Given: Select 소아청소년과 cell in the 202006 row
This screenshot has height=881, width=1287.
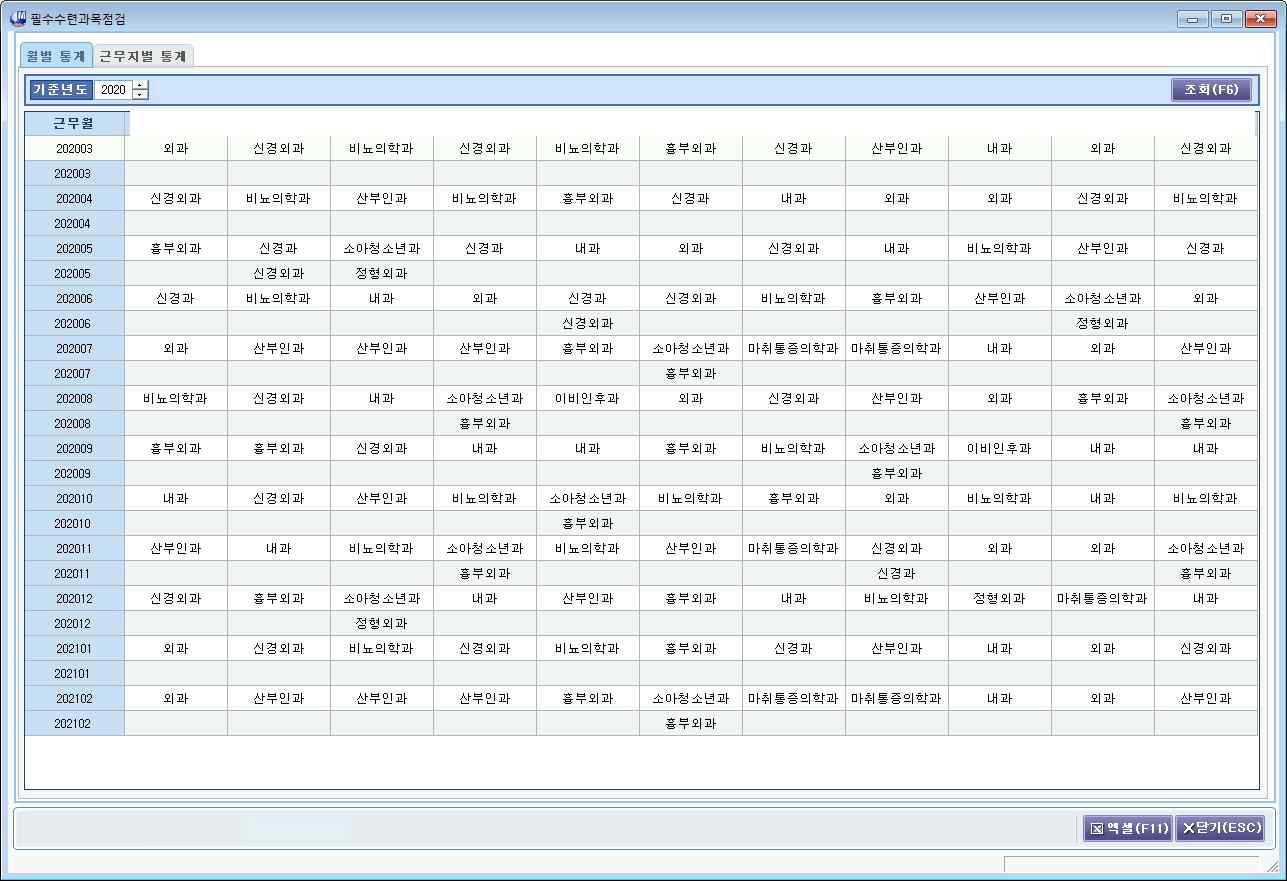Looking at the screenshot, I should pos(1102,298).
